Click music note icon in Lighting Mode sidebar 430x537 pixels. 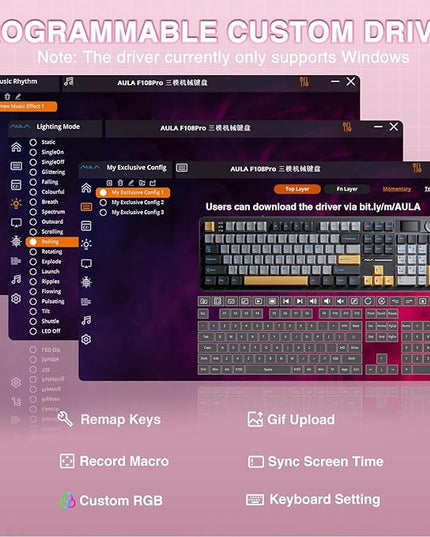pyautogui.click(x=16, y=279)
